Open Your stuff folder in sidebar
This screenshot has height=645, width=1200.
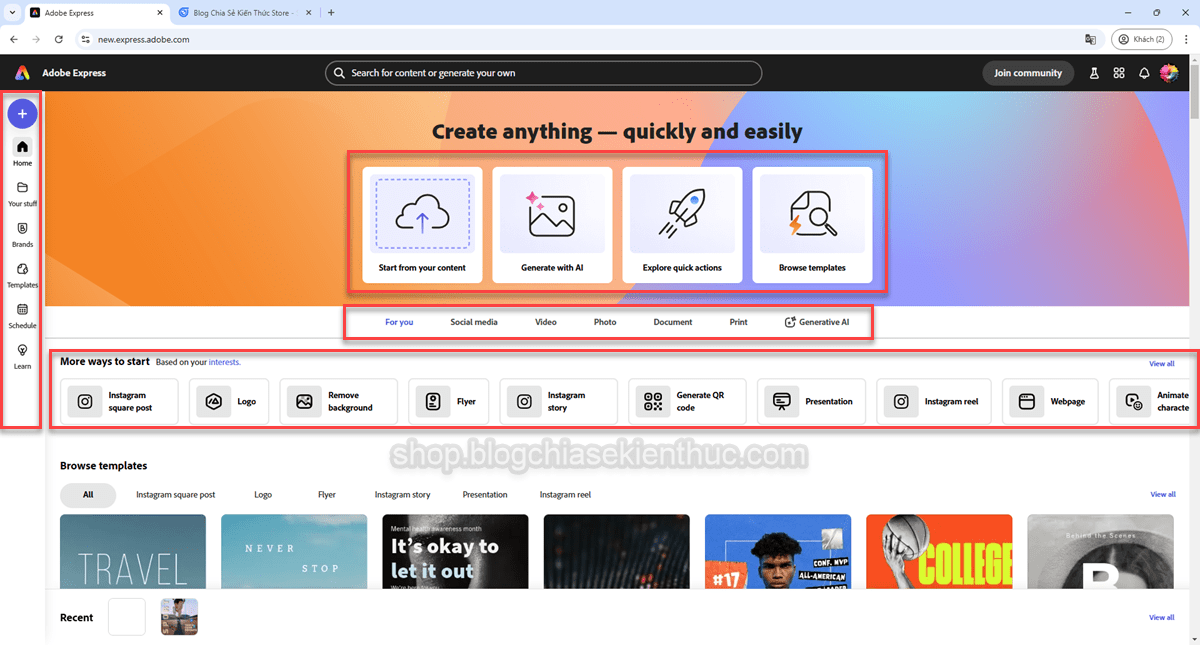[x=22, y=193]
